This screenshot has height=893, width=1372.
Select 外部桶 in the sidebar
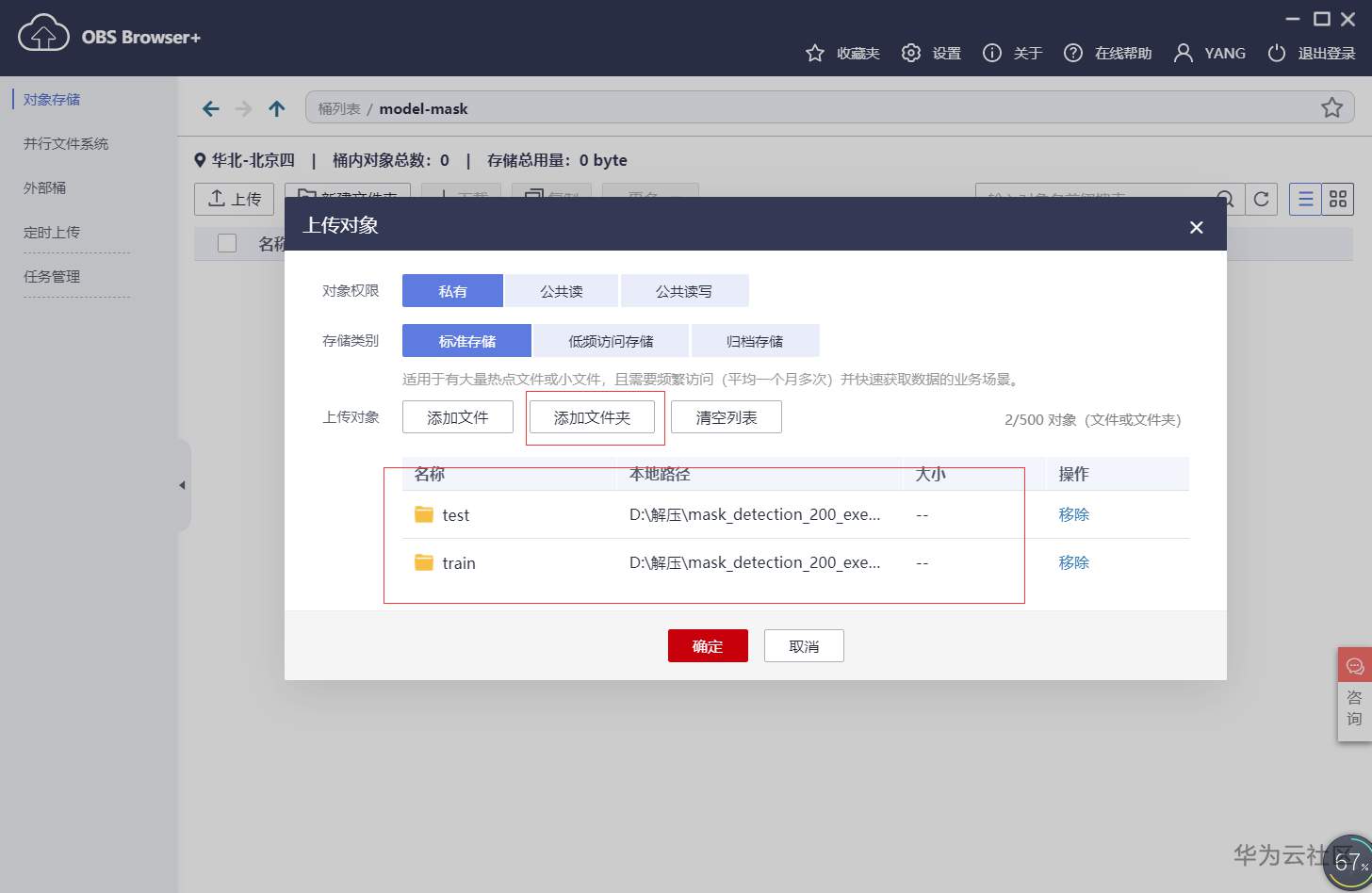pos(45,187)
